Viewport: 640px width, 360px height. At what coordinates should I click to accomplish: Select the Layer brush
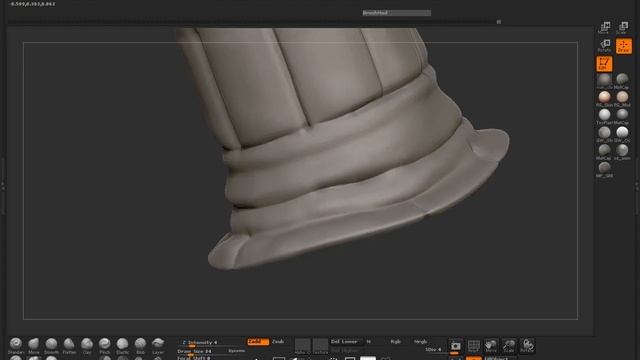click(158, 346)
